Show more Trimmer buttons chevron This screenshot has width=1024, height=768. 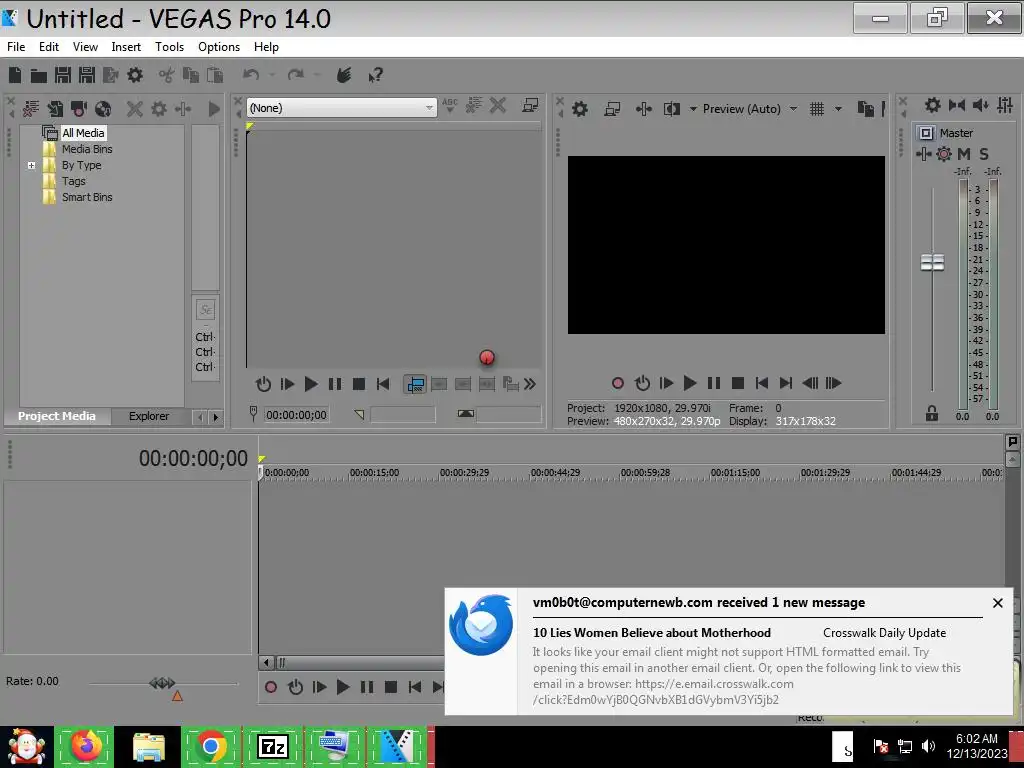[x=530, y=384]
